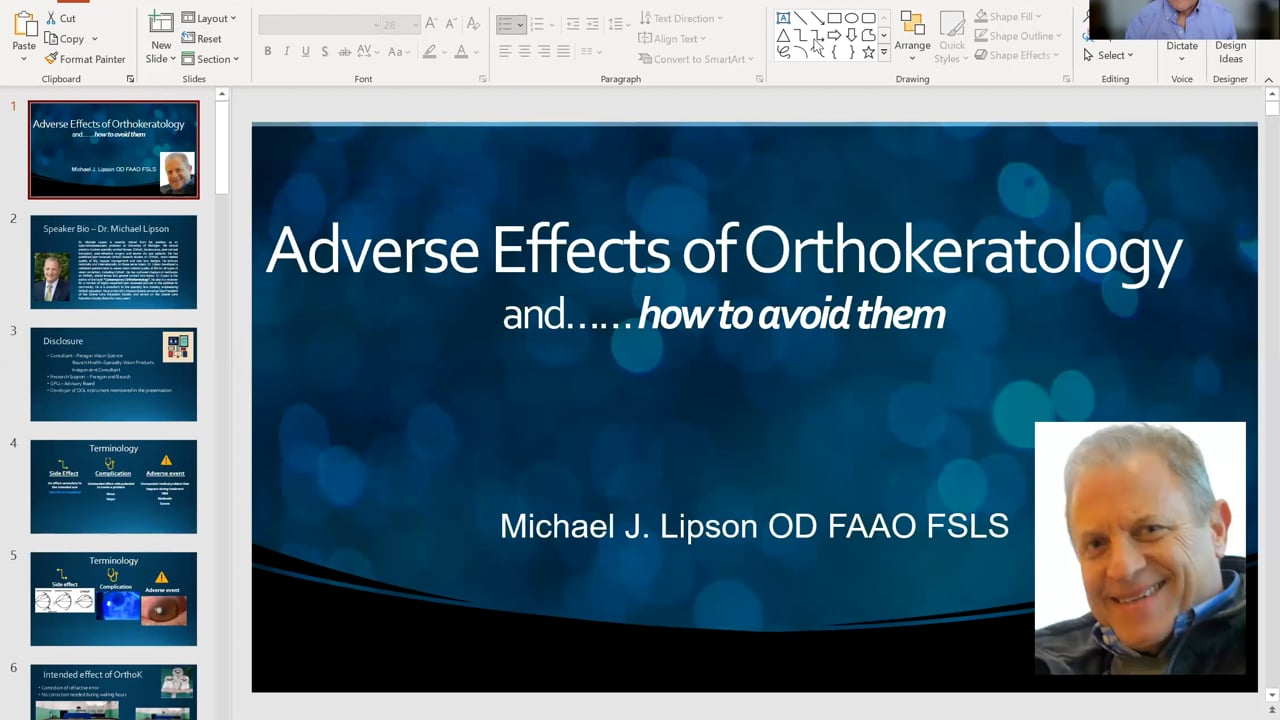Click the 'Adverse Effects of Orthokeratology' title
The image size is (1280, 720).
724,250
